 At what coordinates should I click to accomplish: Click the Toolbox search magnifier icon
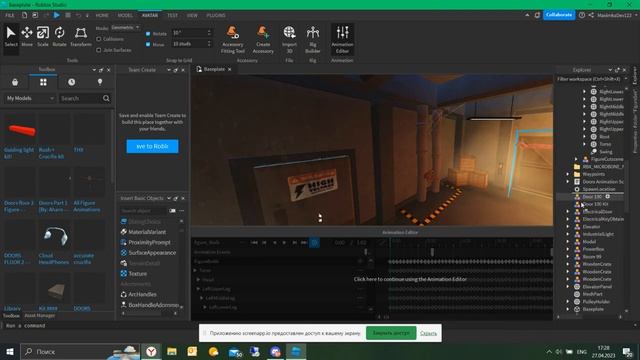point(106,98)
